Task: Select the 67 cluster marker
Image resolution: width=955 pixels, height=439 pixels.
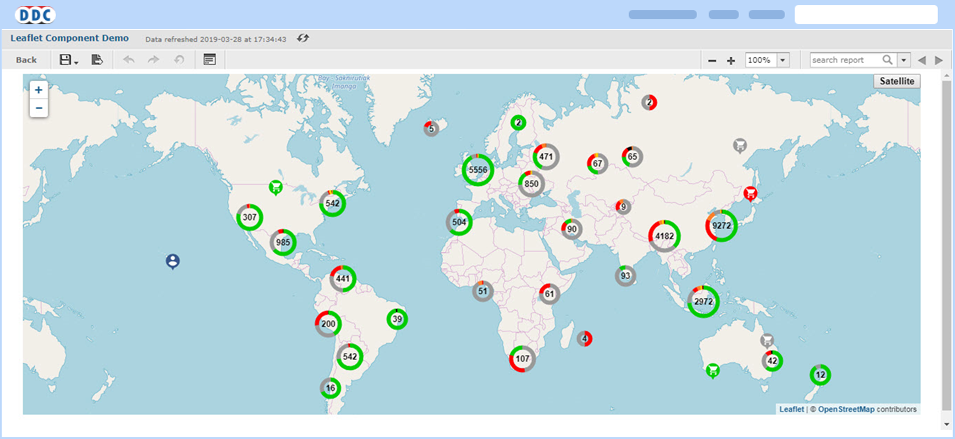Action: pos(597,164)
